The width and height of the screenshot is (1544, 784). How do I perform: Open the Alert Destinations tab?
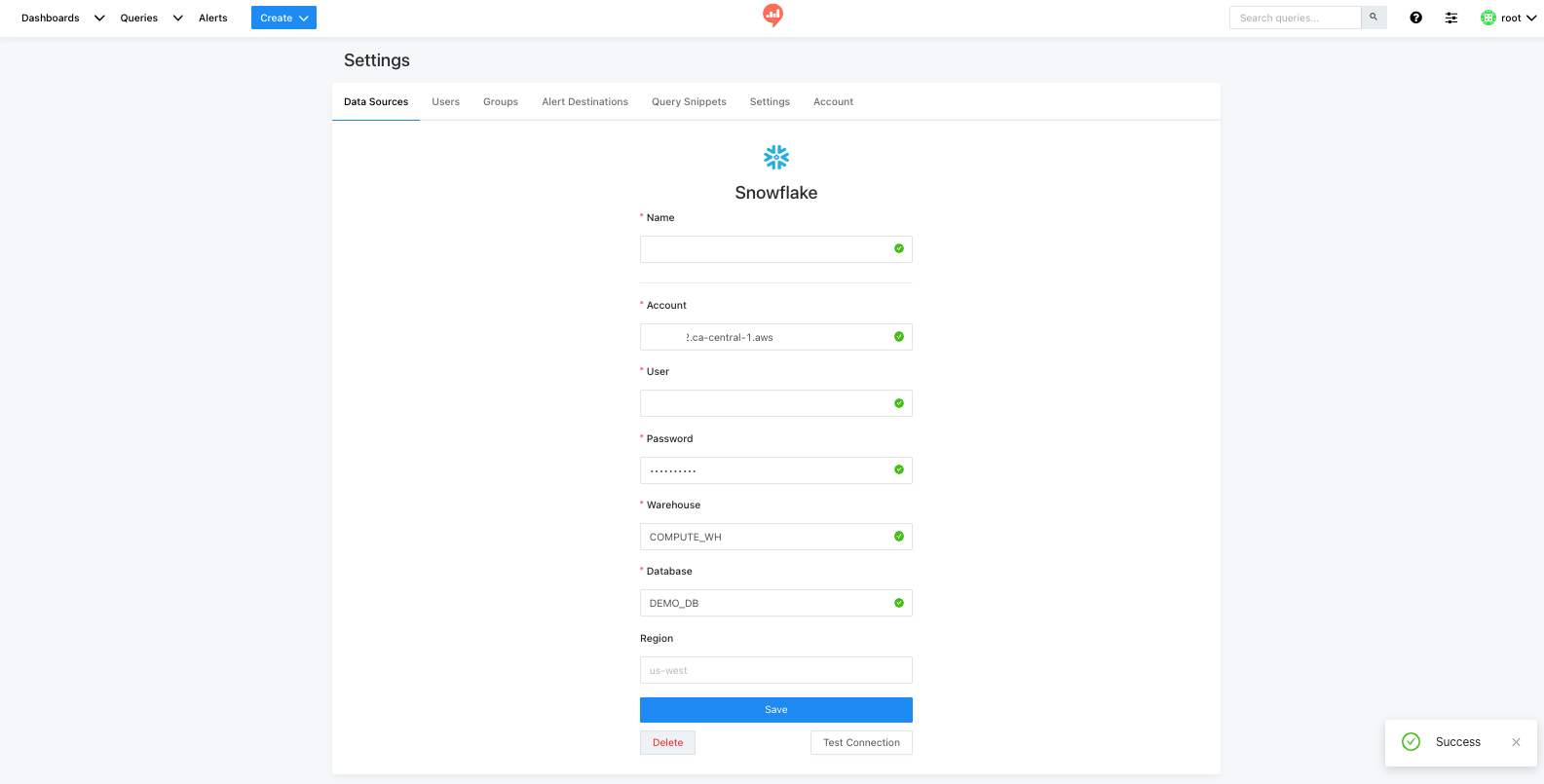click(x=585, y=101)
